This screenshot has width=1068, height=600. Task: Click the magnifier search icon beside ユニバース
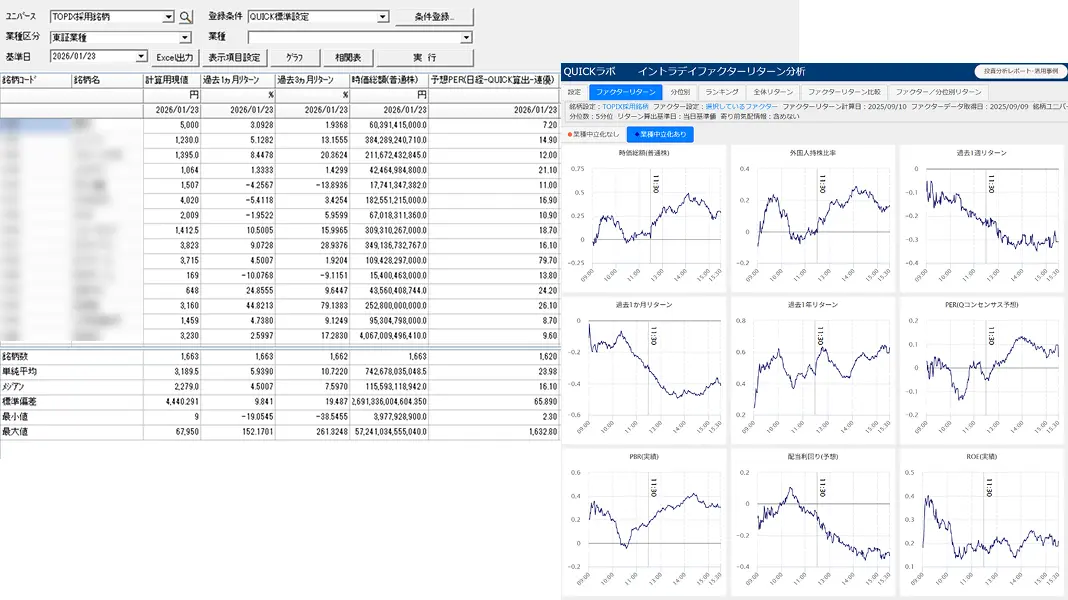click(x=185, y=17)
